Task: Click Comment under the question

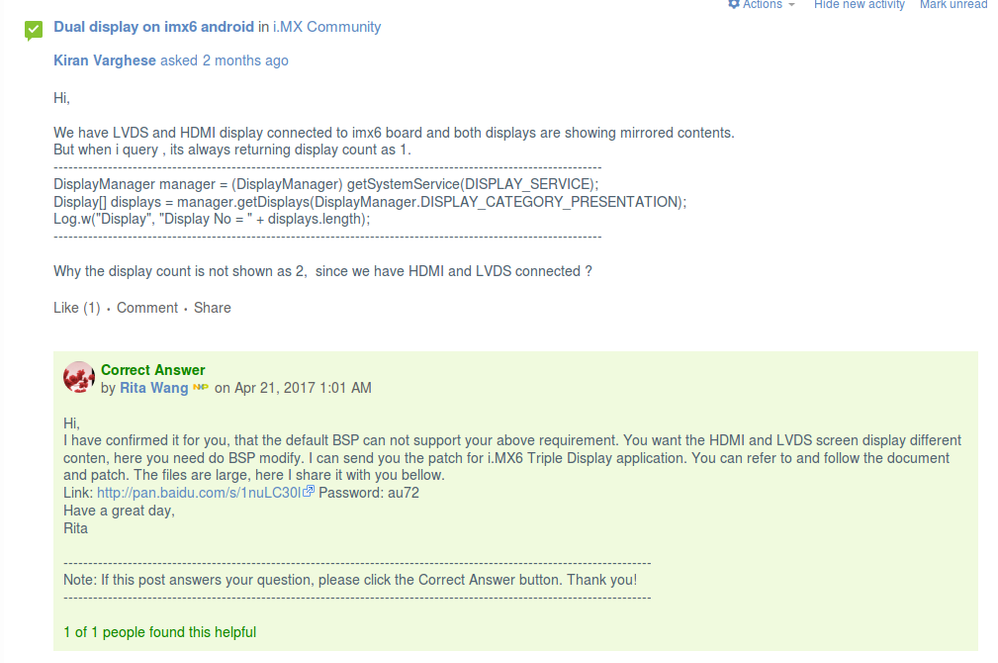Action: (147, 308)
